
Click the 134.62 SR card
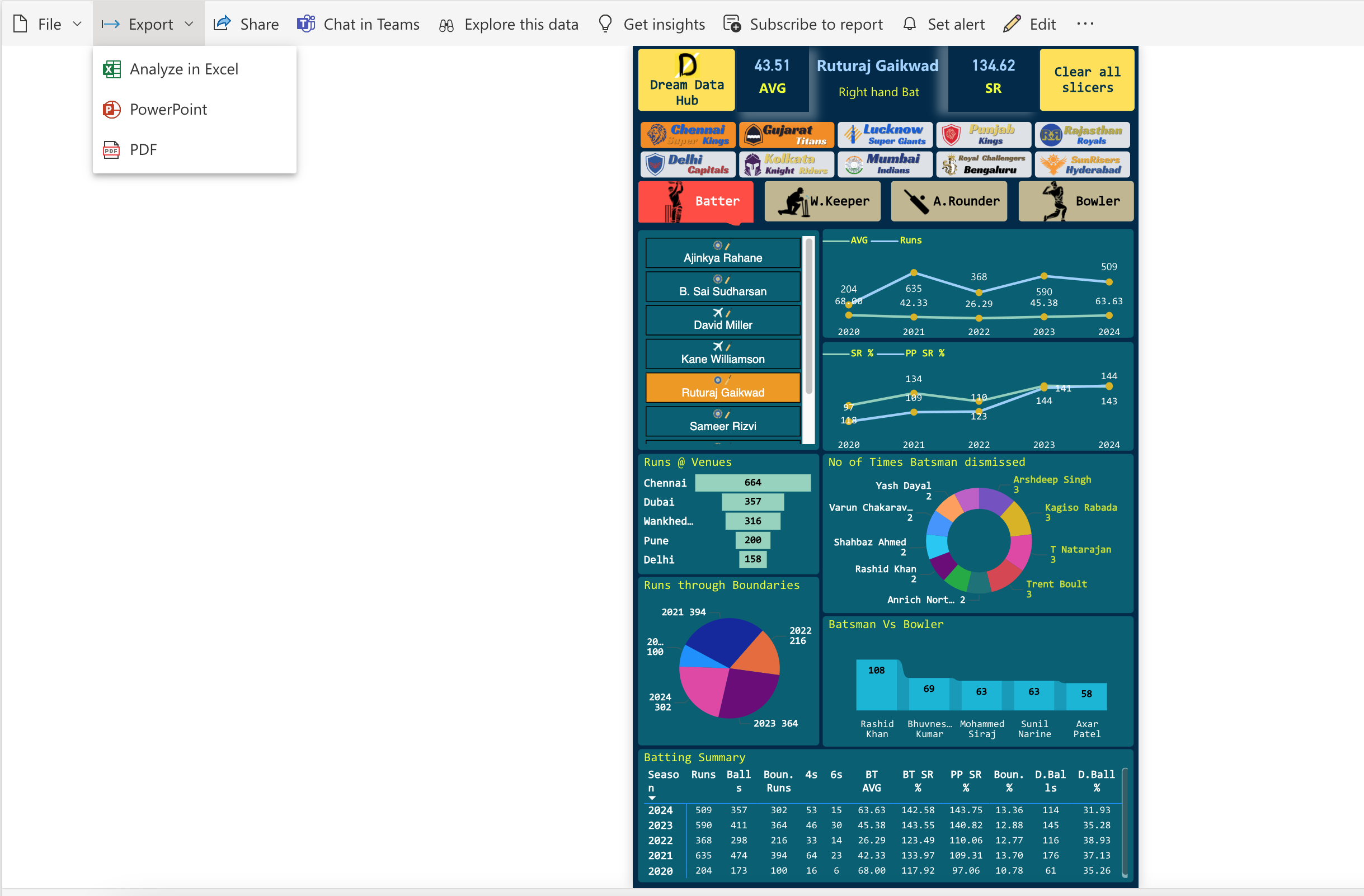click(993, 79)
